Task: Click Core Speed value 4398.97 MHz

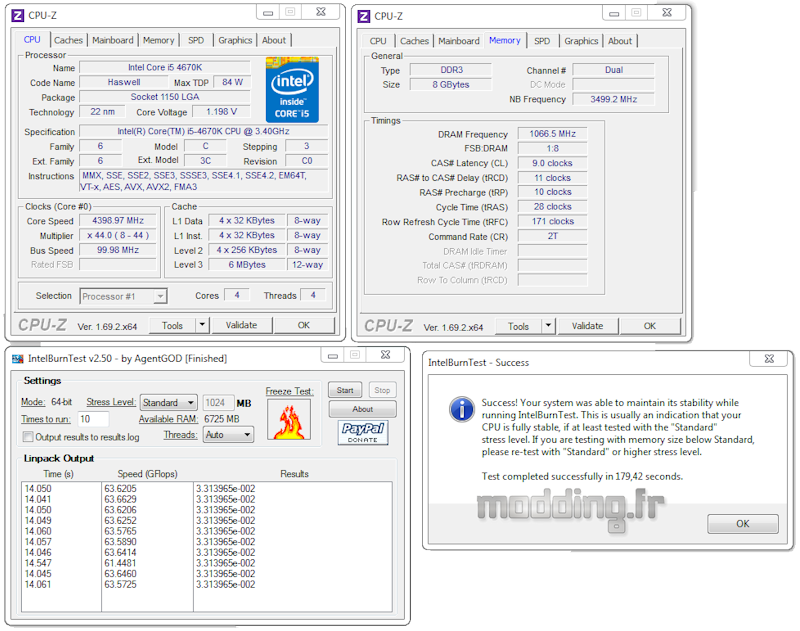Action: (x=118, y=220)
